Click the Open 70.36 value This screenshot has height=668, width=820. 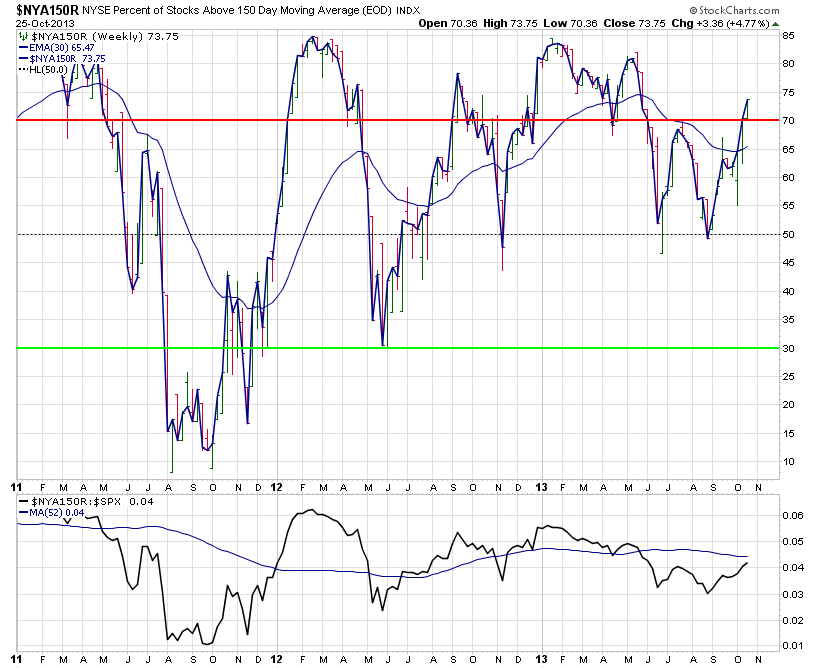point(448,23)
